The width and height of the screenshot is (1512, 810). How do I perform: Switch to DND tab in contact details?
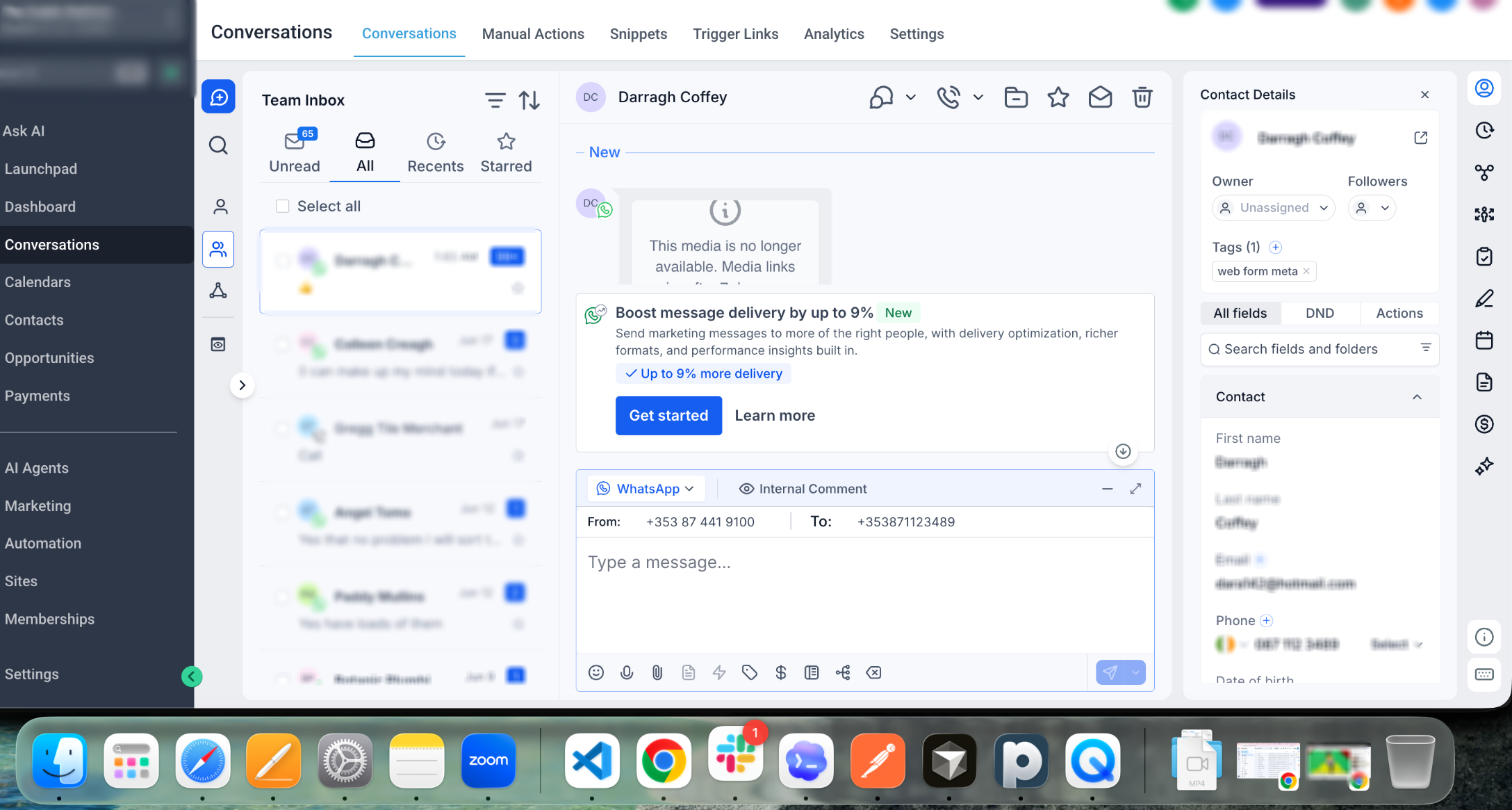[x=1320, y=313]
